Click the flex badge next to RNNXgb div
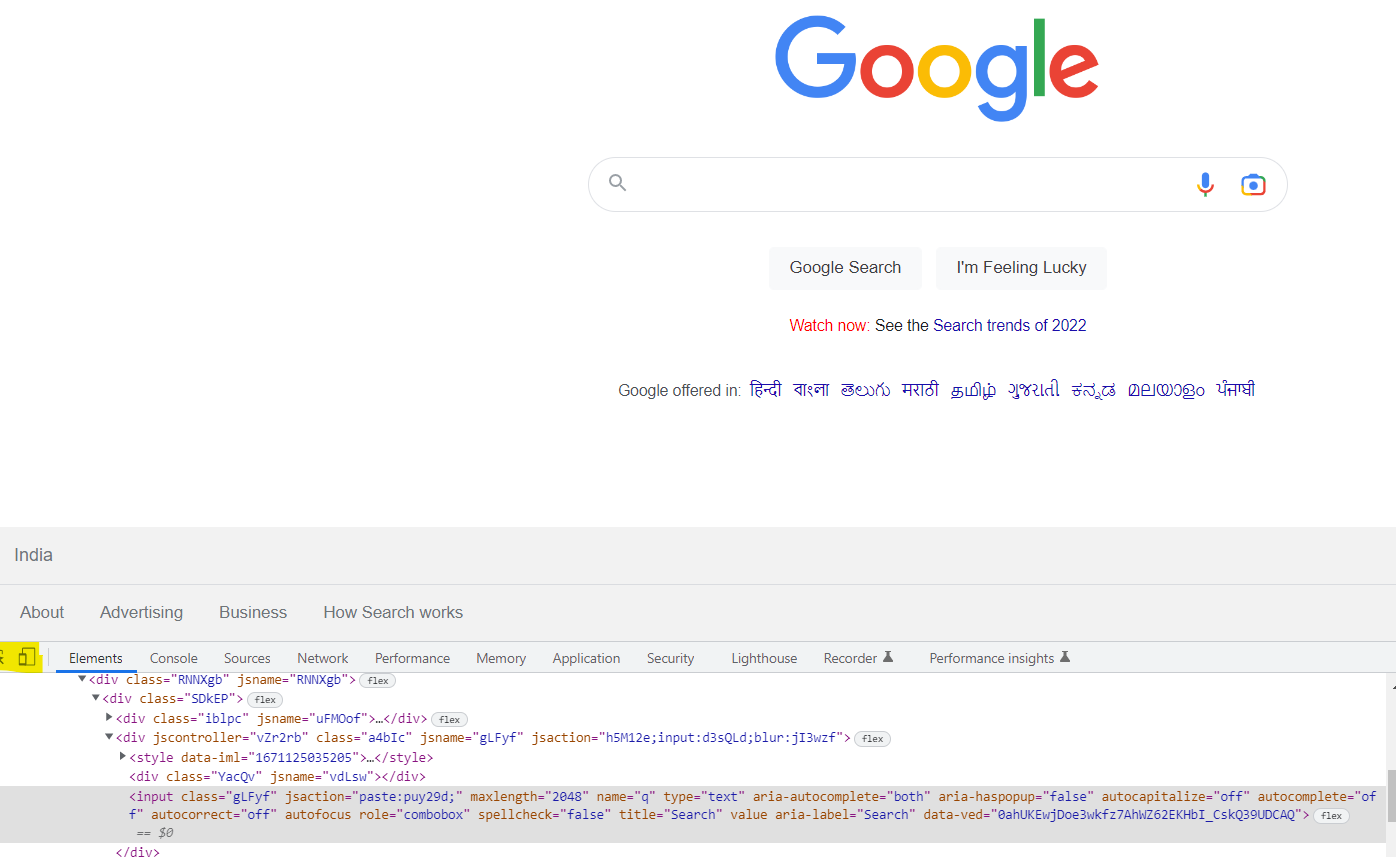 (377, 680)
